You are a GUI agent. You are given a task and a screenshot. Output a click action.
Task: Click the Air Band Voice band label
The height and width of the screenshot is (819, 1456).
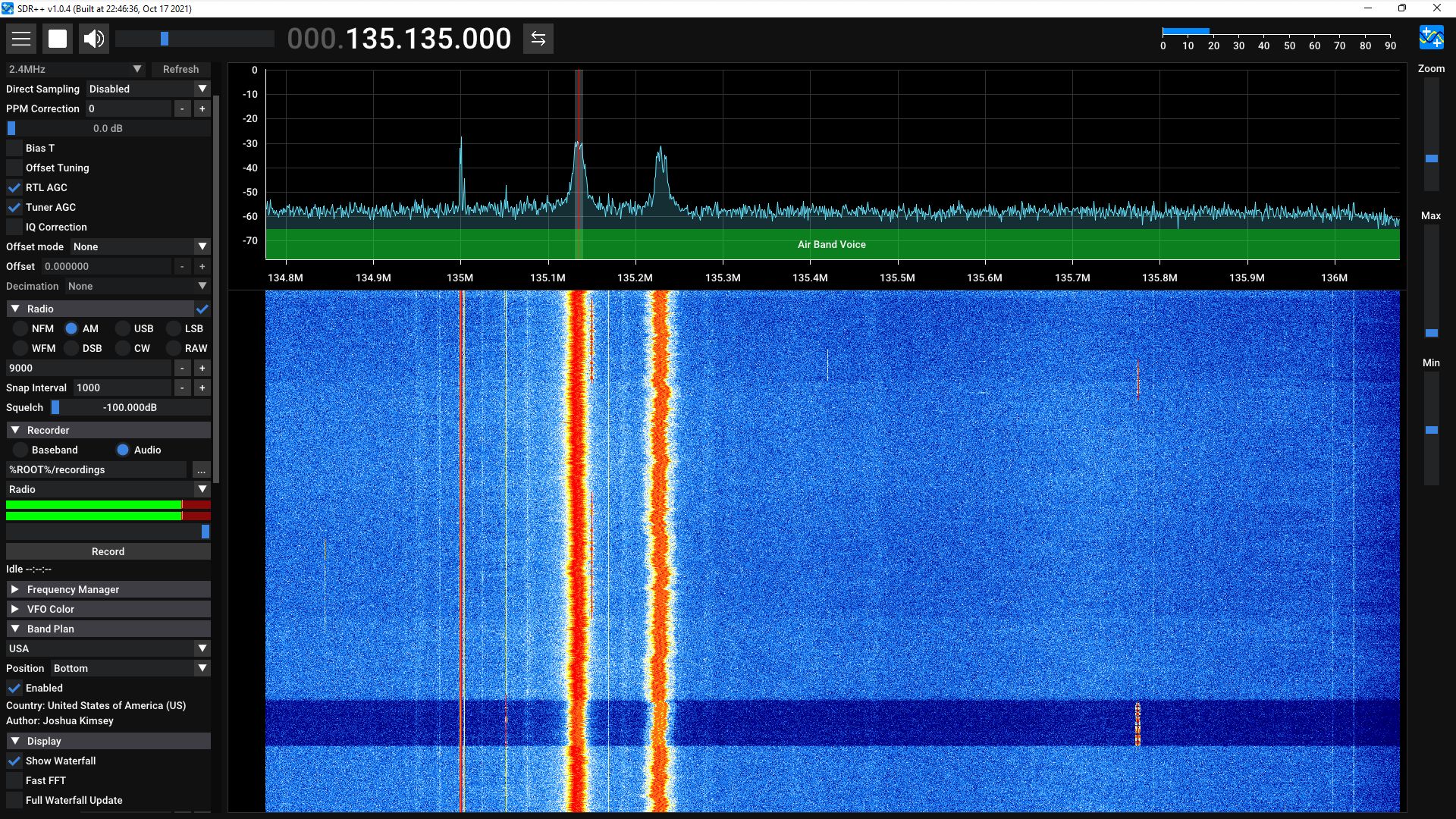831,244
